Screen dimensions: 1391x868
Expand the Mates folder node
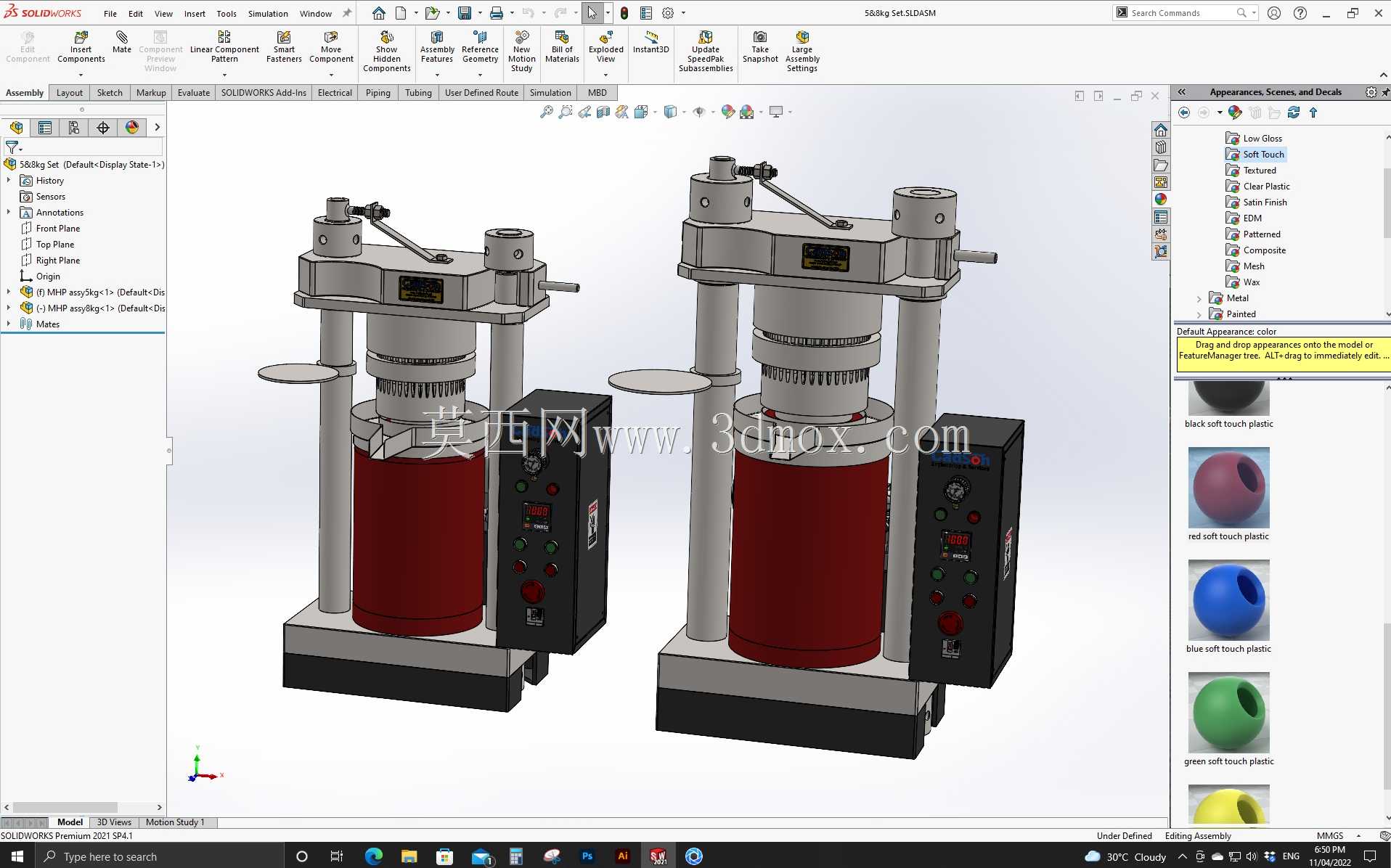click(x=9, y=324)
